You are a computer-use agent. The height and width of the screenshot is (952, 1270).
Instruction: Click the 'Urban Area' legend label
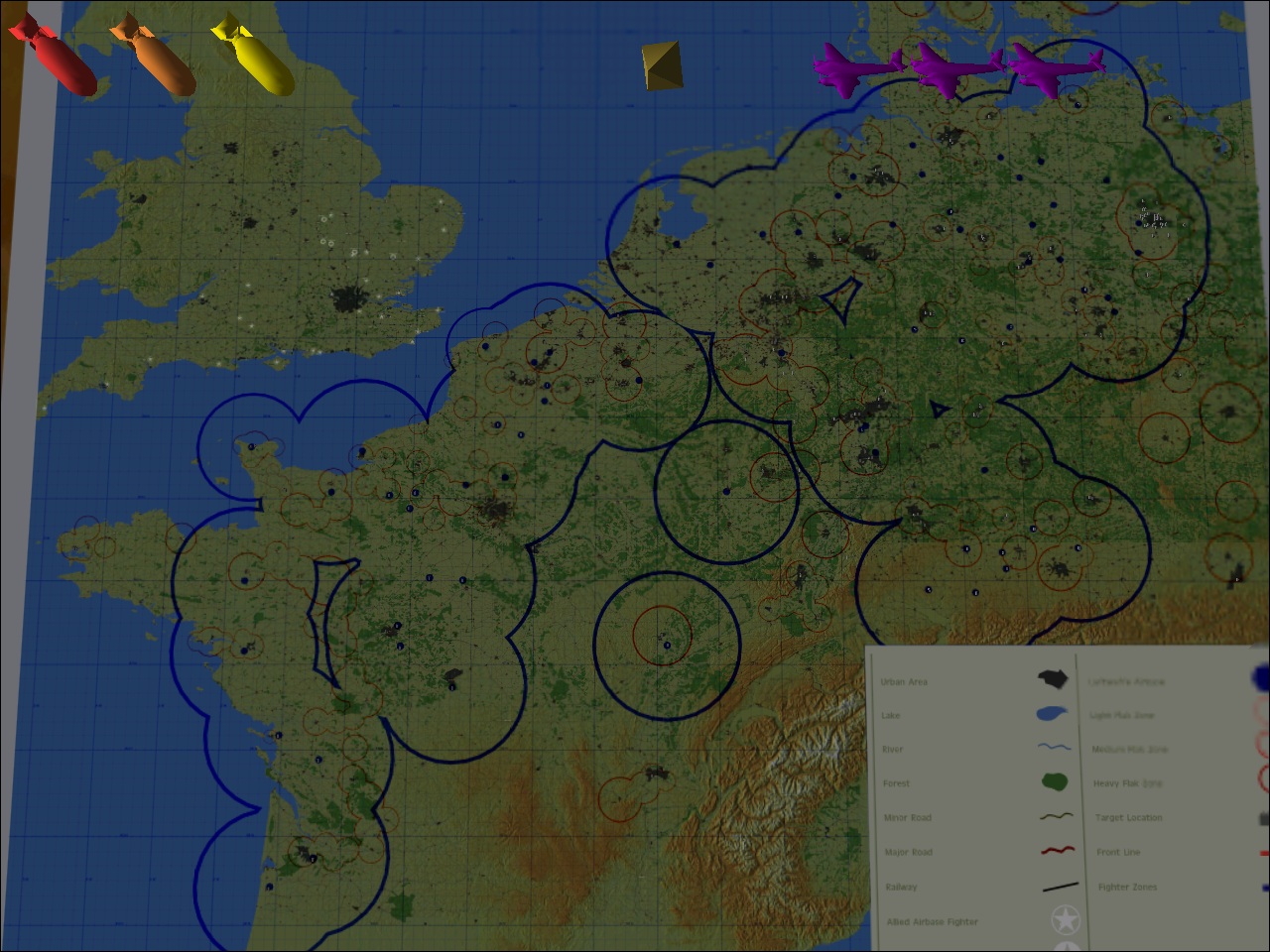coord(904,681)
